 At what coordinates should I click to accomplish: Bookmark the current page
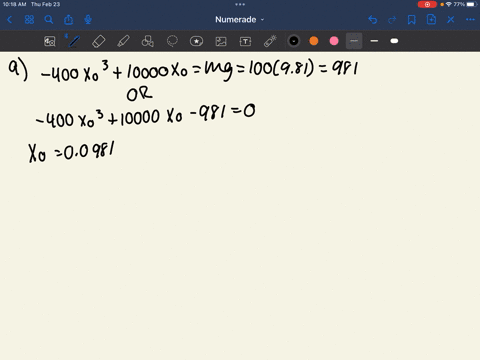[412, 20]
